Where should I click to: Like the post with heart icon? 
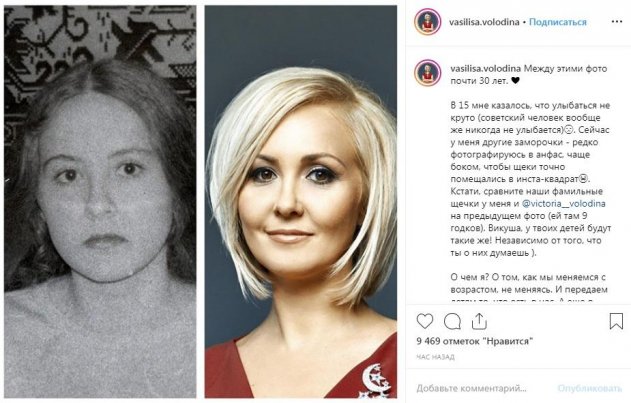425,321
